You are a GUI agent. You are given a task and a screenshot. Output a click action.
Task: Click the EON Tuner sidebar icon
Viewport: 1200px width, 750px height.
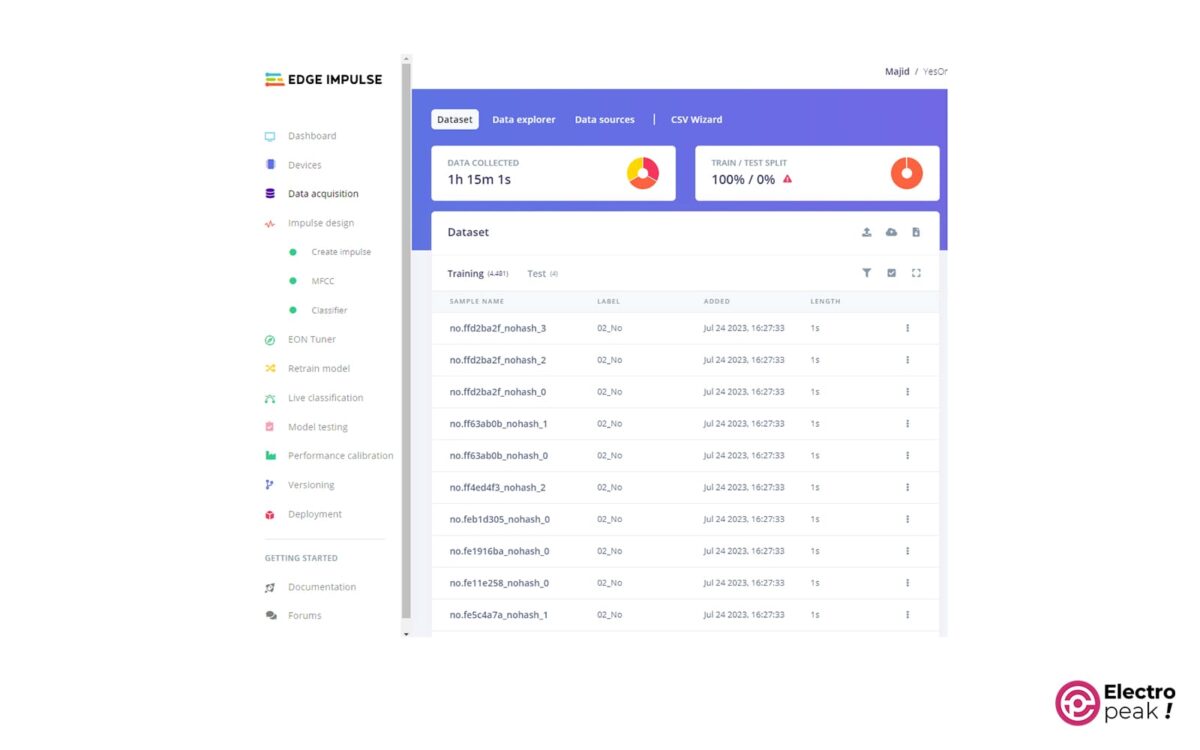(x=270, y=340)
